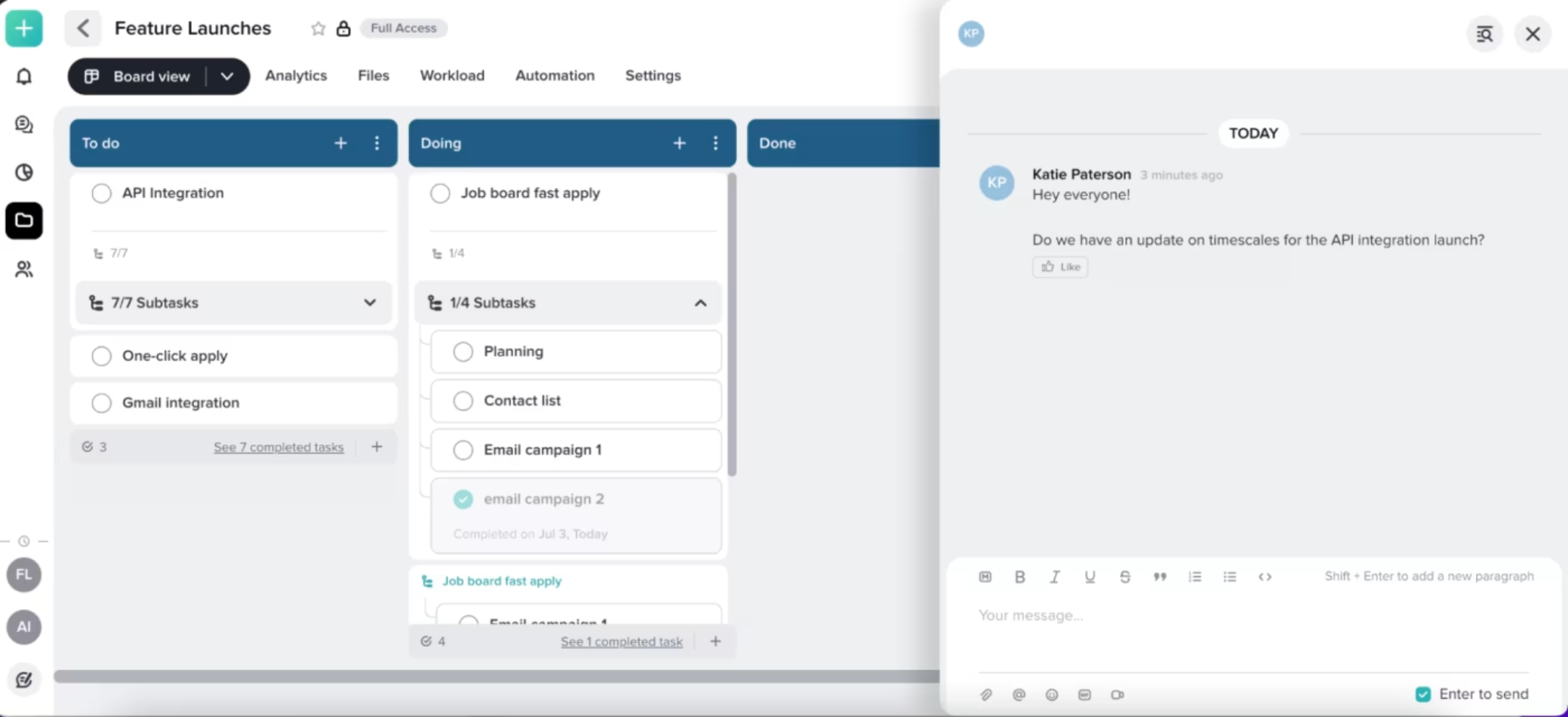Image resolution: width=1568 pixels, height=717 pixels.
Task: Click the green plus create button
Action: [x=24, y=29]
